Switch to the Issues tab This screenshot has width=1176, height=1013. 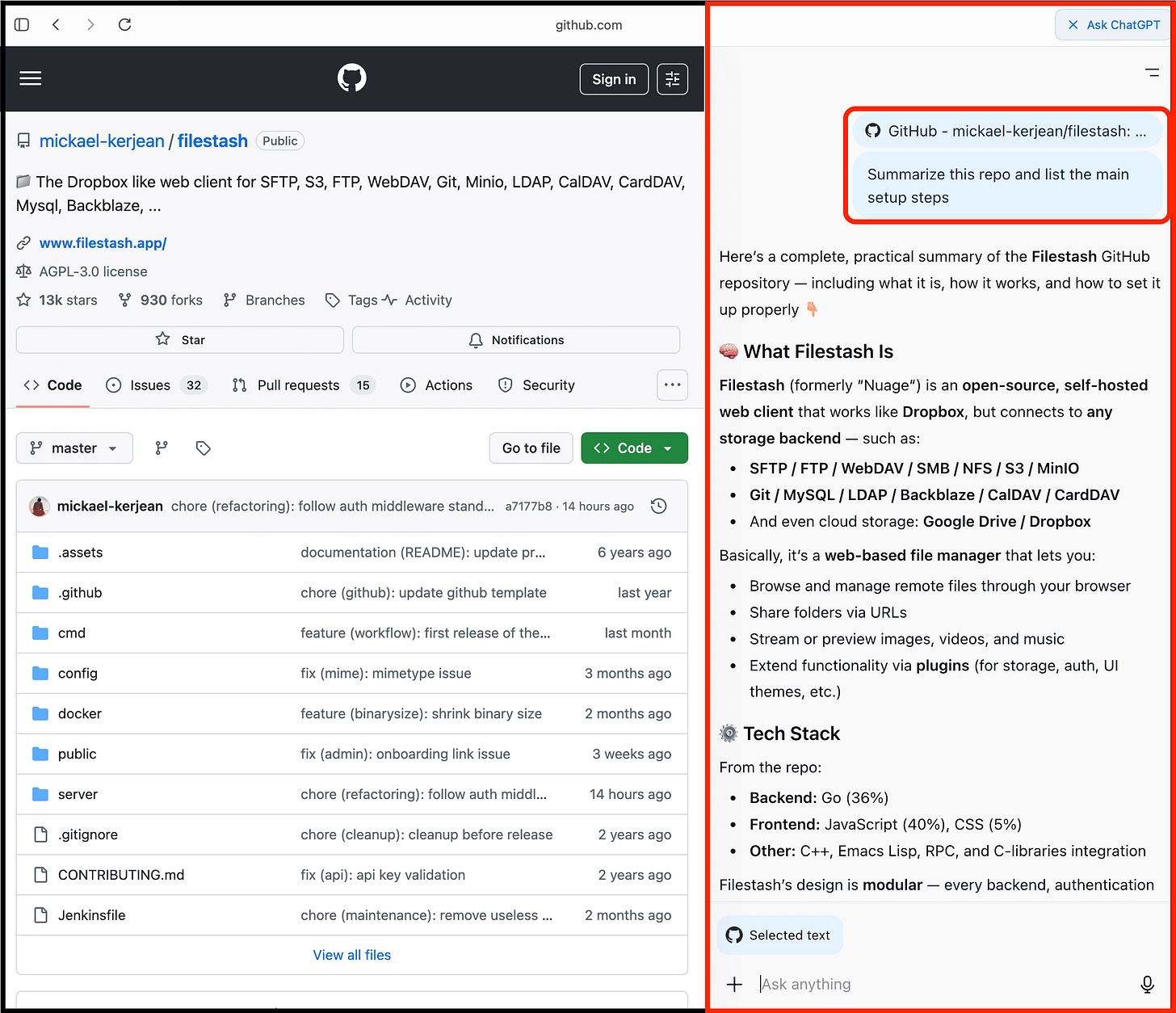point(157,385)
